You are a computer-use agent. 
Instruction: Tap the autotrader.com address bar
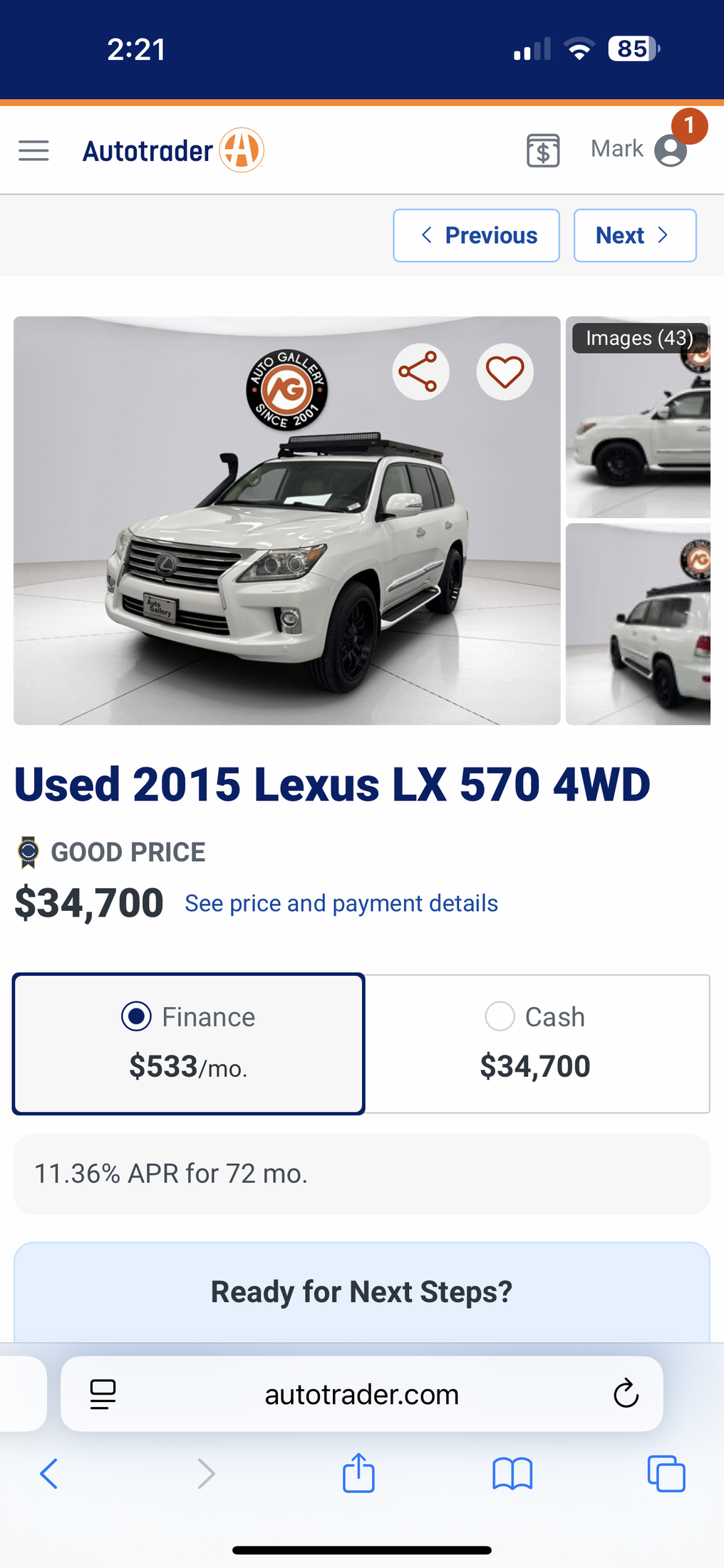(362, 1394)
